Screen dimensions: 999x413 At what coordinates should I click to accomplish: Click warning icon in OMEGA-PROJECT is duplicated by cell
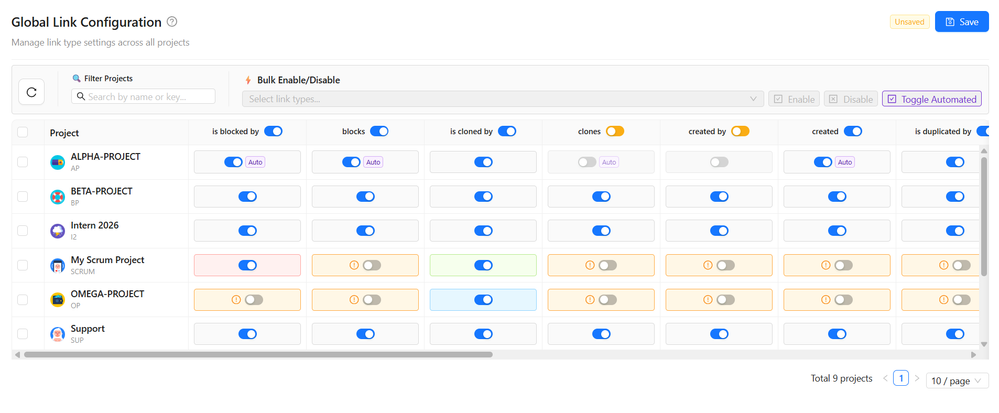944,300
